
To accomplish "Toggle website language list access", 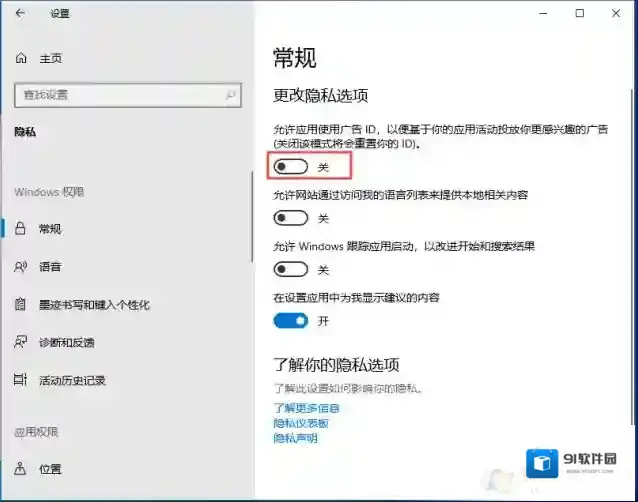I will coord(291,218).
